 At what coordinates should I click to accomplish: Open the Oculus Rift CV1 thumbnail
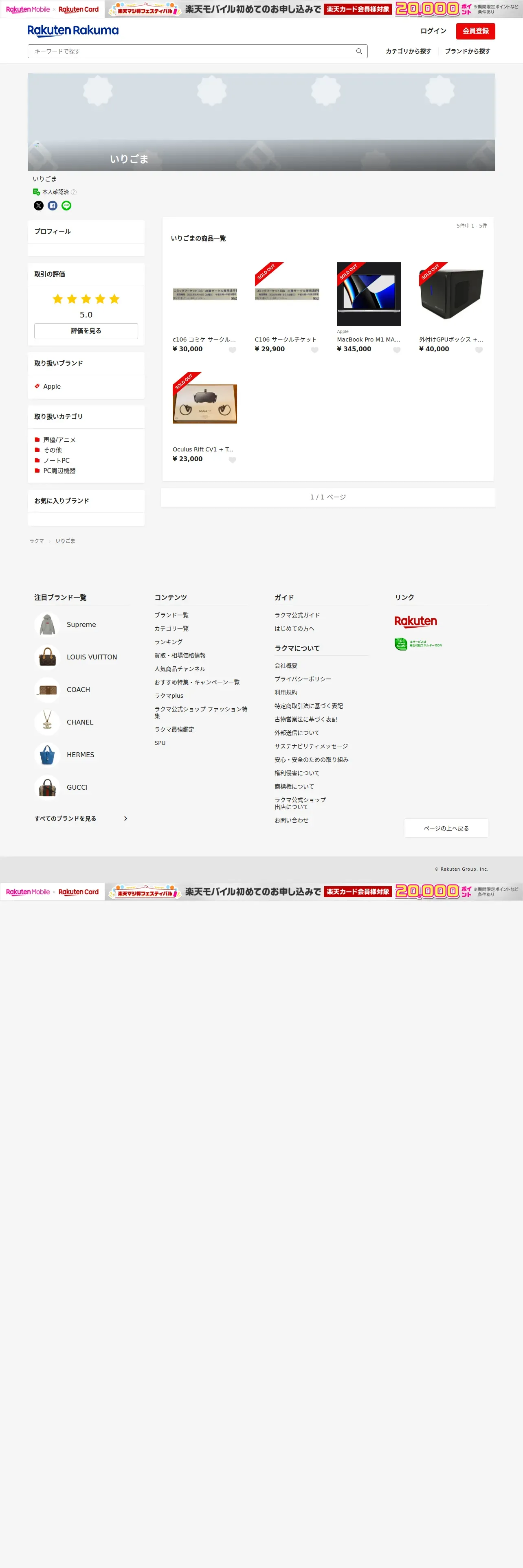(x=204, y=404)
